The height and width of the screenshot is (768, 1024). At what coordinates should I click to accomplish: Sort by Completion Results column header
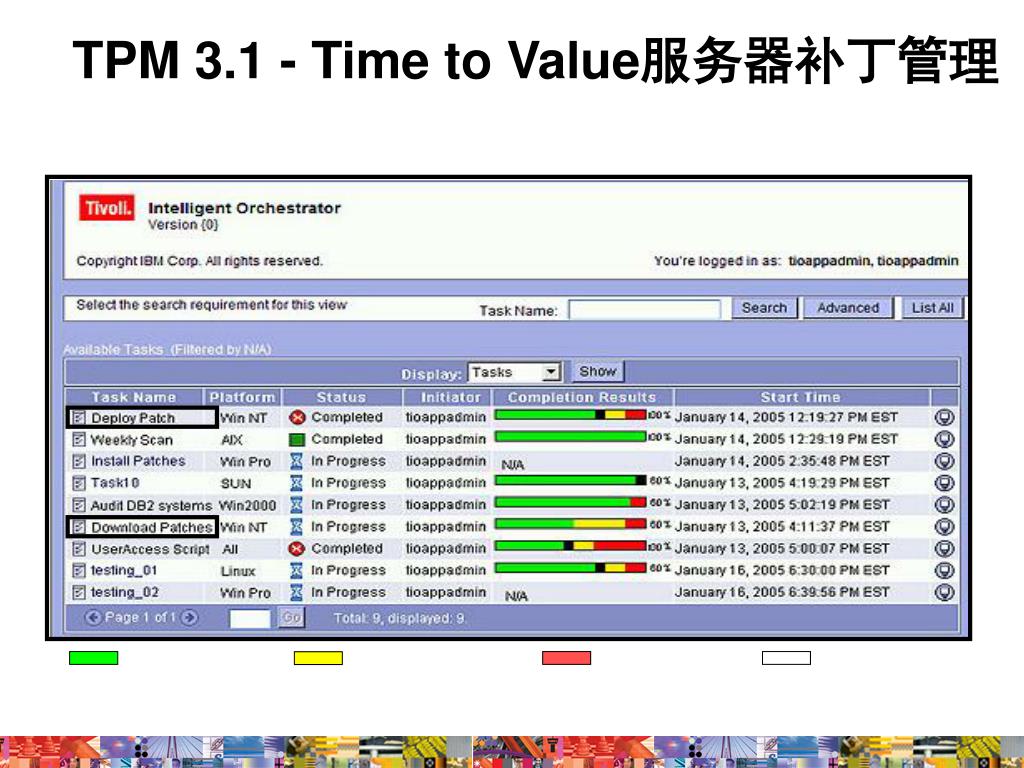click(x=581, y=397)
